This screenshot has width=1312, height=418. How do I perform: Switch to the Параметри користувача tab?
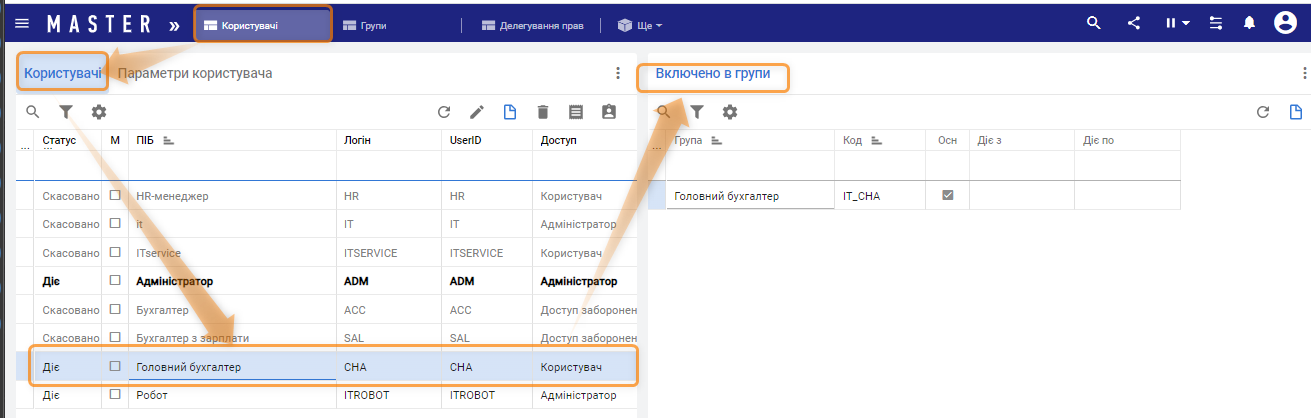point(195,73)
